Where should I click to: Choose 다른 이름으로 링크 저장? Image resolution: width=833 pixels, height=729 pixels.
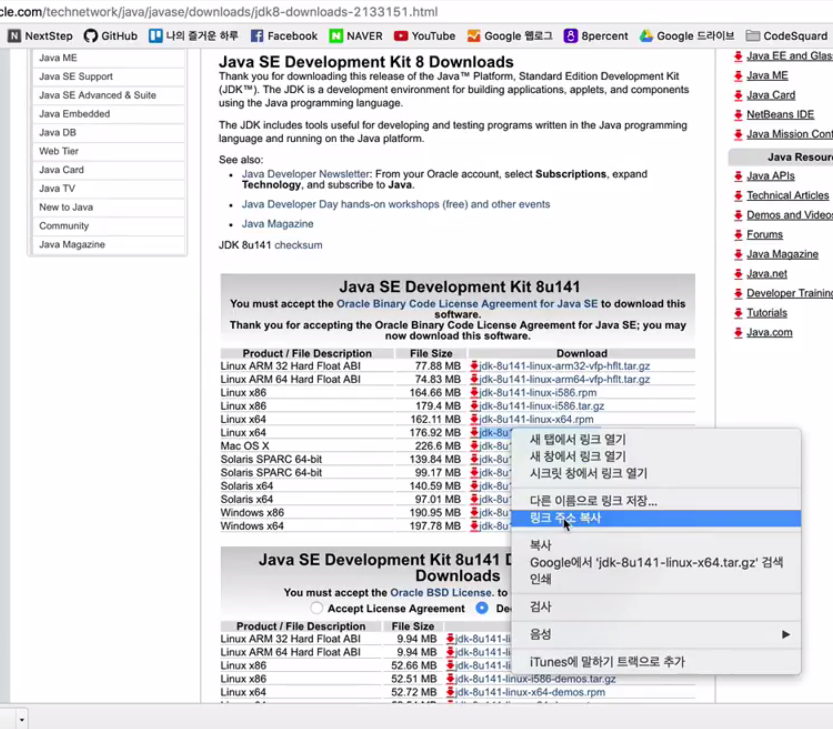coord(656,501)
